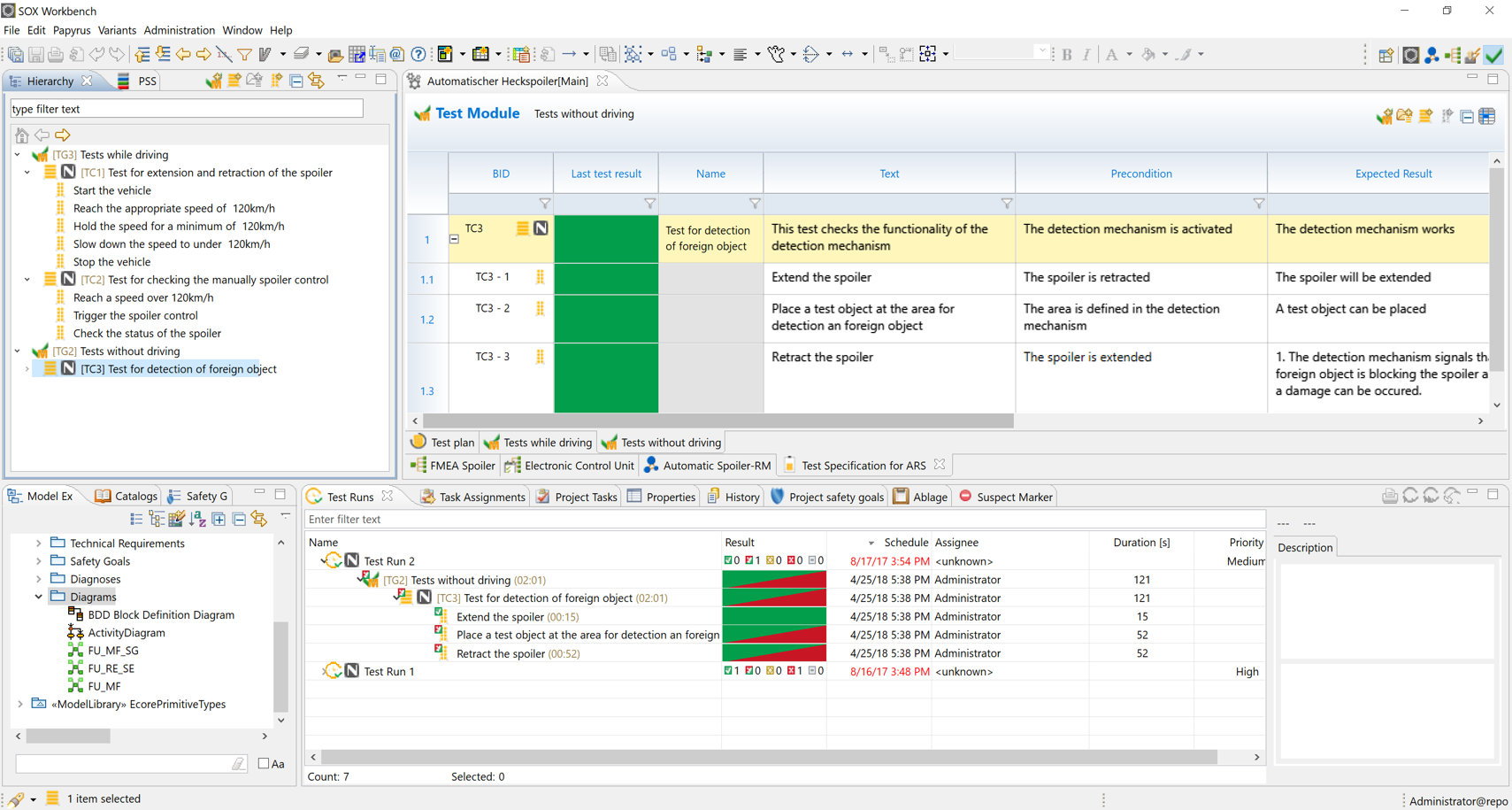
Task: Toggle the Aa case-sensitive checkbox
Action: pos(264,764)
